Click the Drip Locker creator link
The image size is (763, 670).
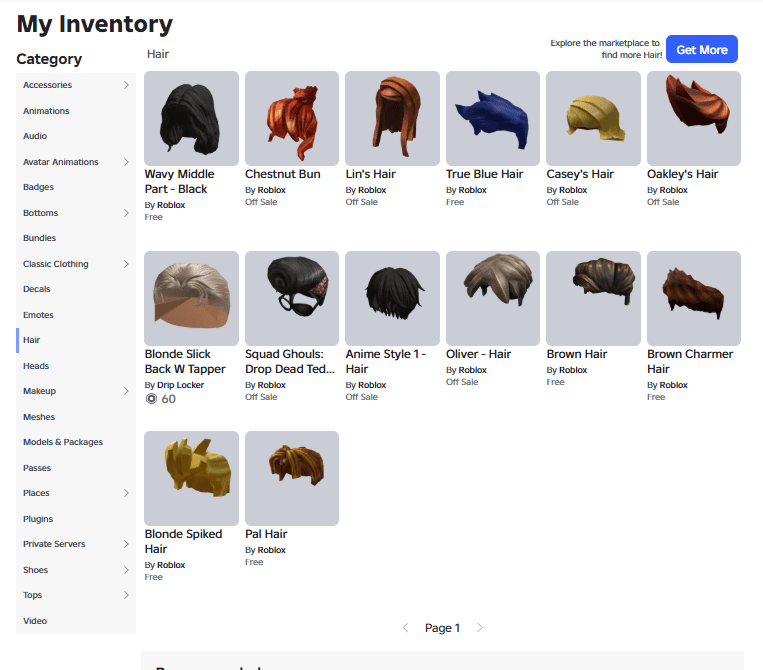[x=181, y=385]
